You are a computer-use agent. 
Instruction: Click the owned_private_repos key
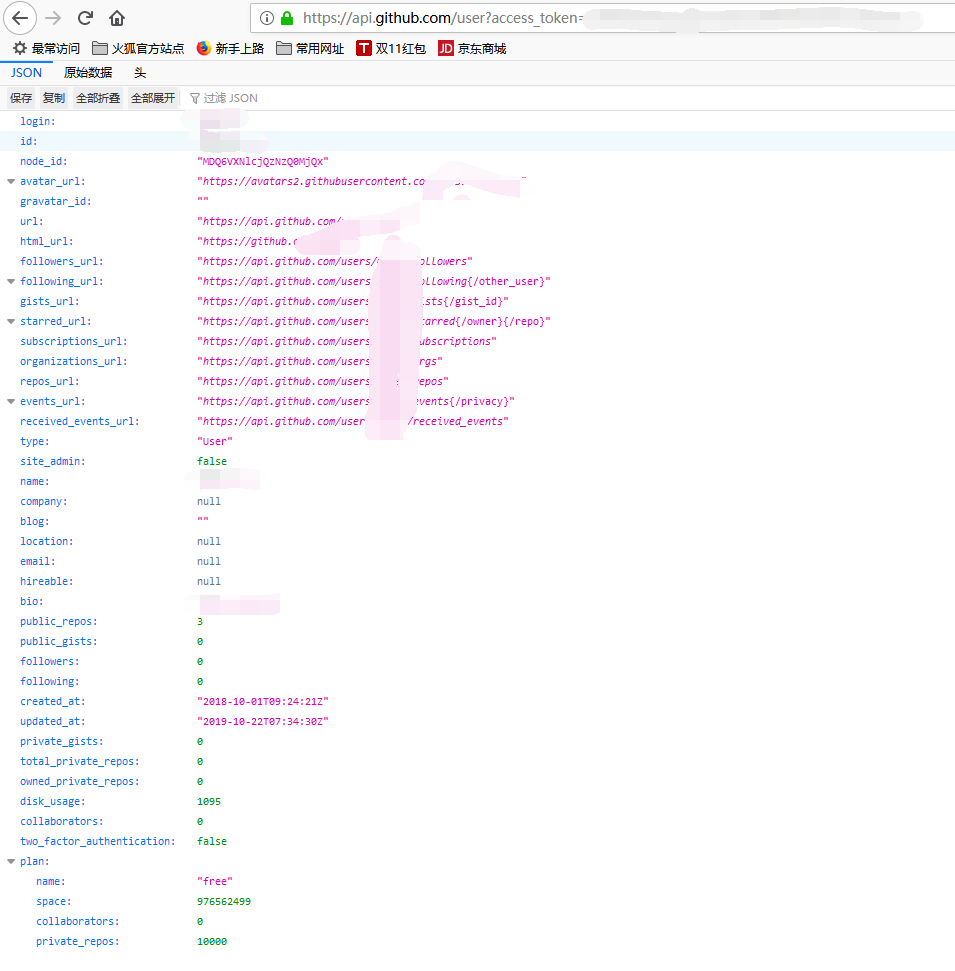(79, 782)
